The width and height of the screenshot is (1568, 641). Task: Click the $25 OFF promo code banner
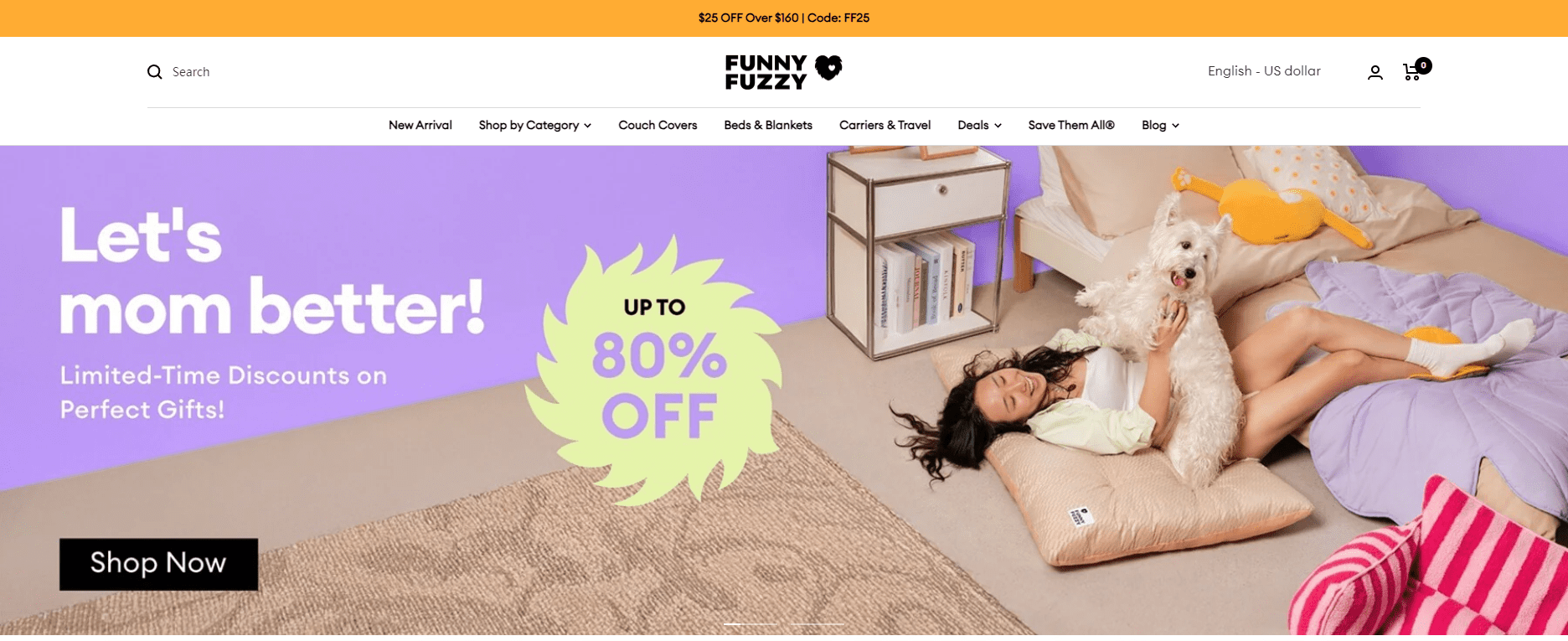pyautogui.click(x=784, y=18)
